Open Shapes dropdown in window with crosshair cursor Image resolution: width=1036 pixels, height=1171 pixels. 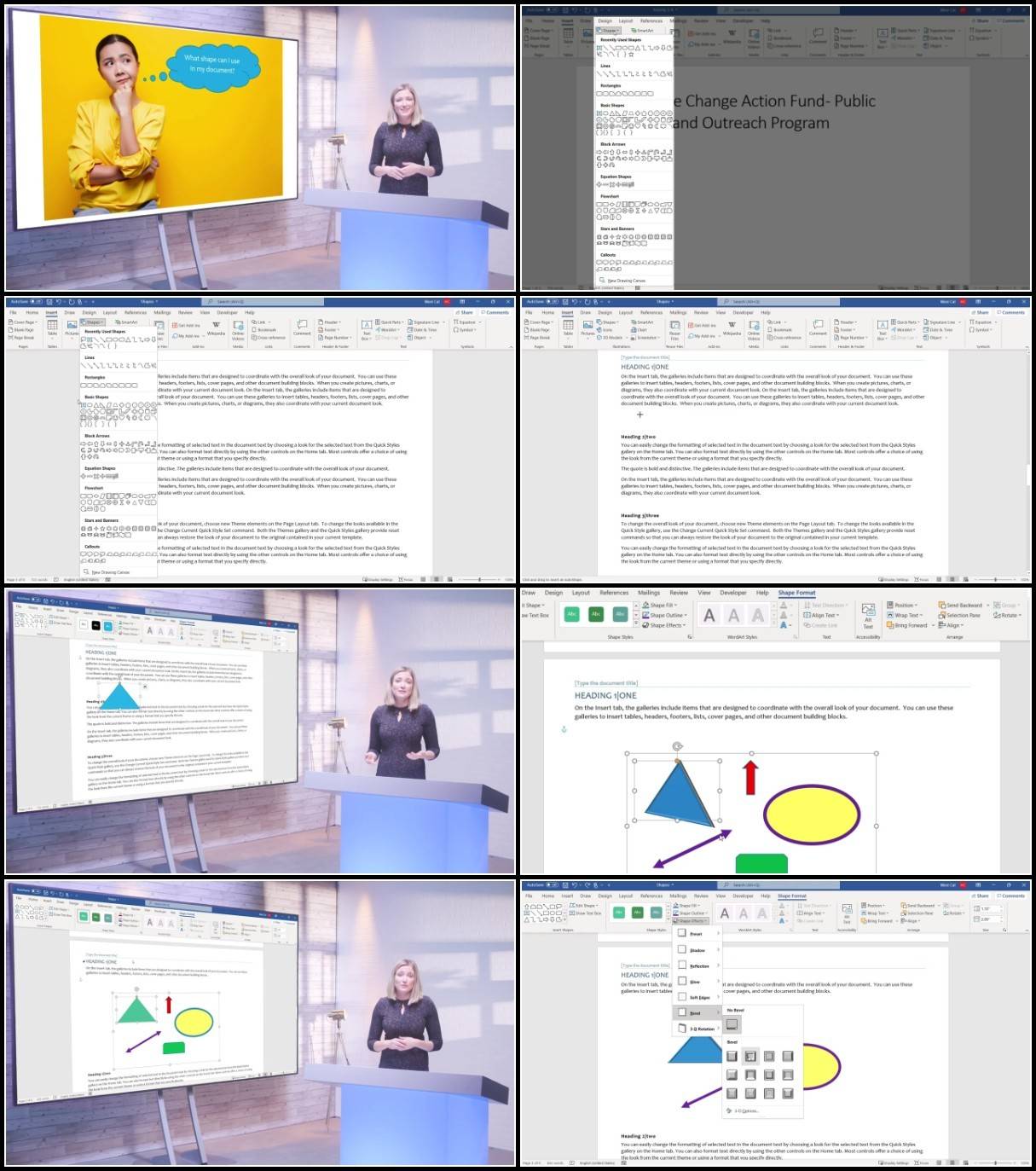(608, 322)
